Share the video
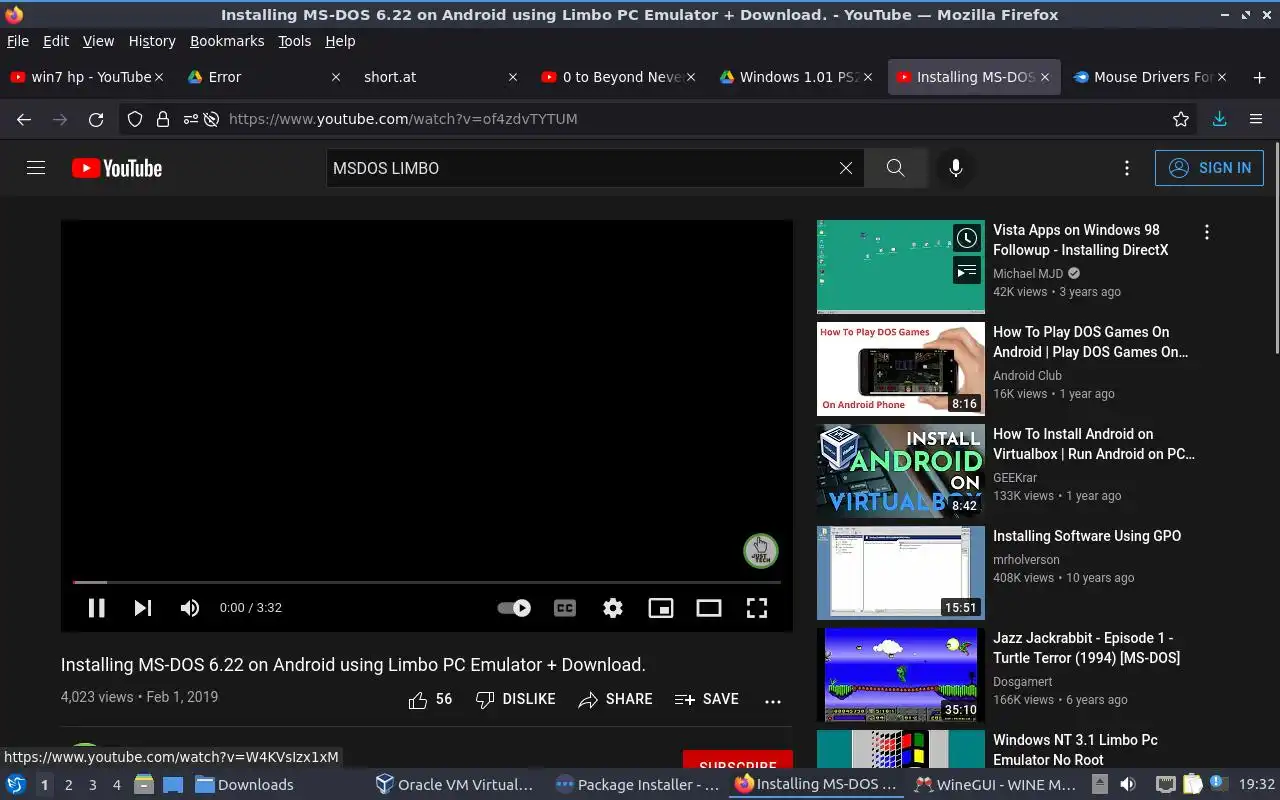1280x800 pixels. tap(615, 700)
